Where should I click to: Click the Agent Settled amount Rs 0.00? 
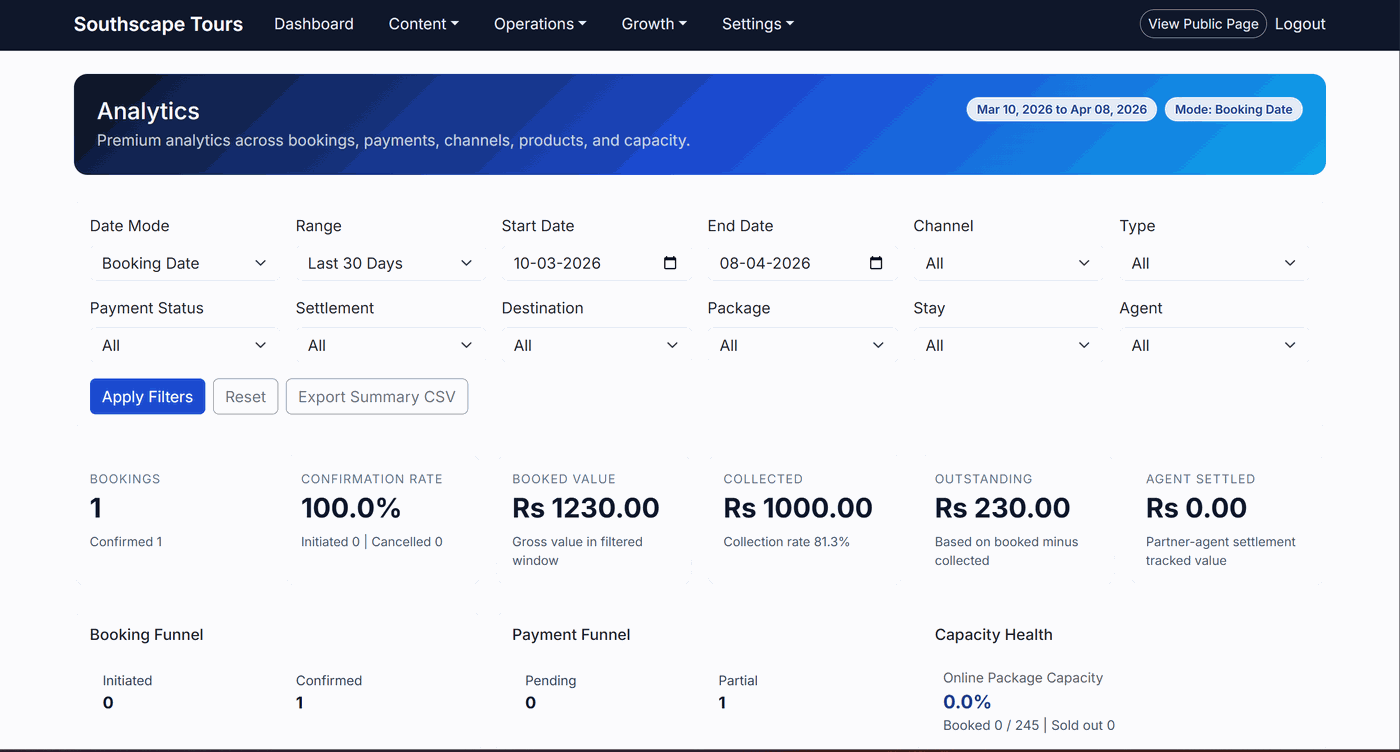(x=1196, y=508)
